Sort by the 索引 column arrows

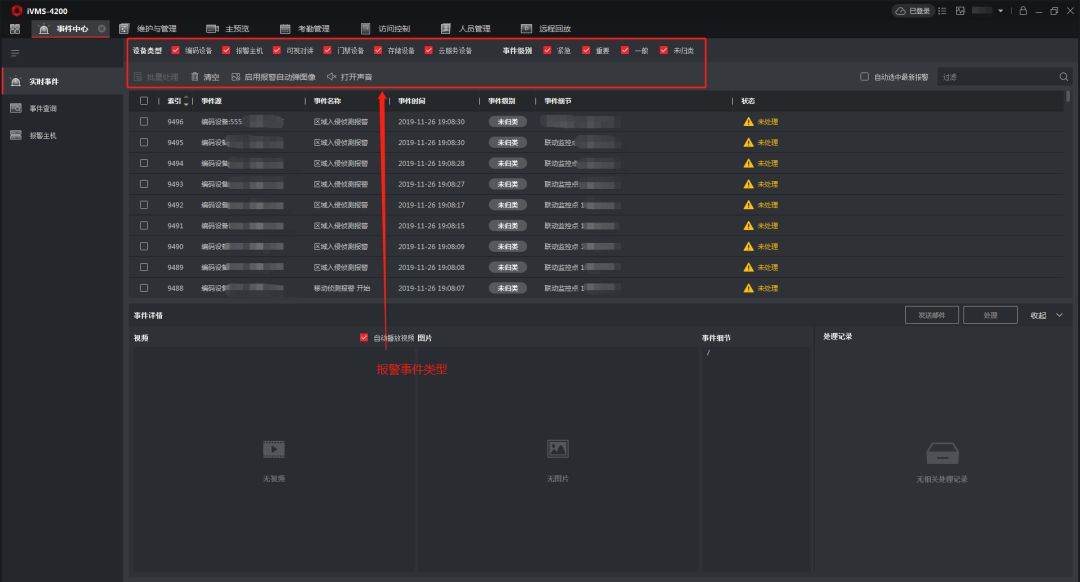click(x=186, y=101)
